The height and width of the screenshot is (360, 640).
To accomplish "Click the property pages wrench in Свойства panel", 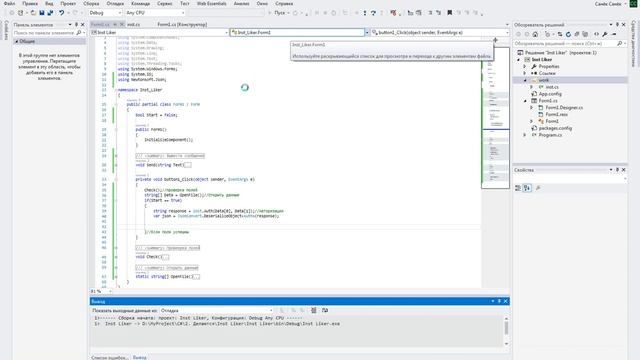I will click(538, 188).
